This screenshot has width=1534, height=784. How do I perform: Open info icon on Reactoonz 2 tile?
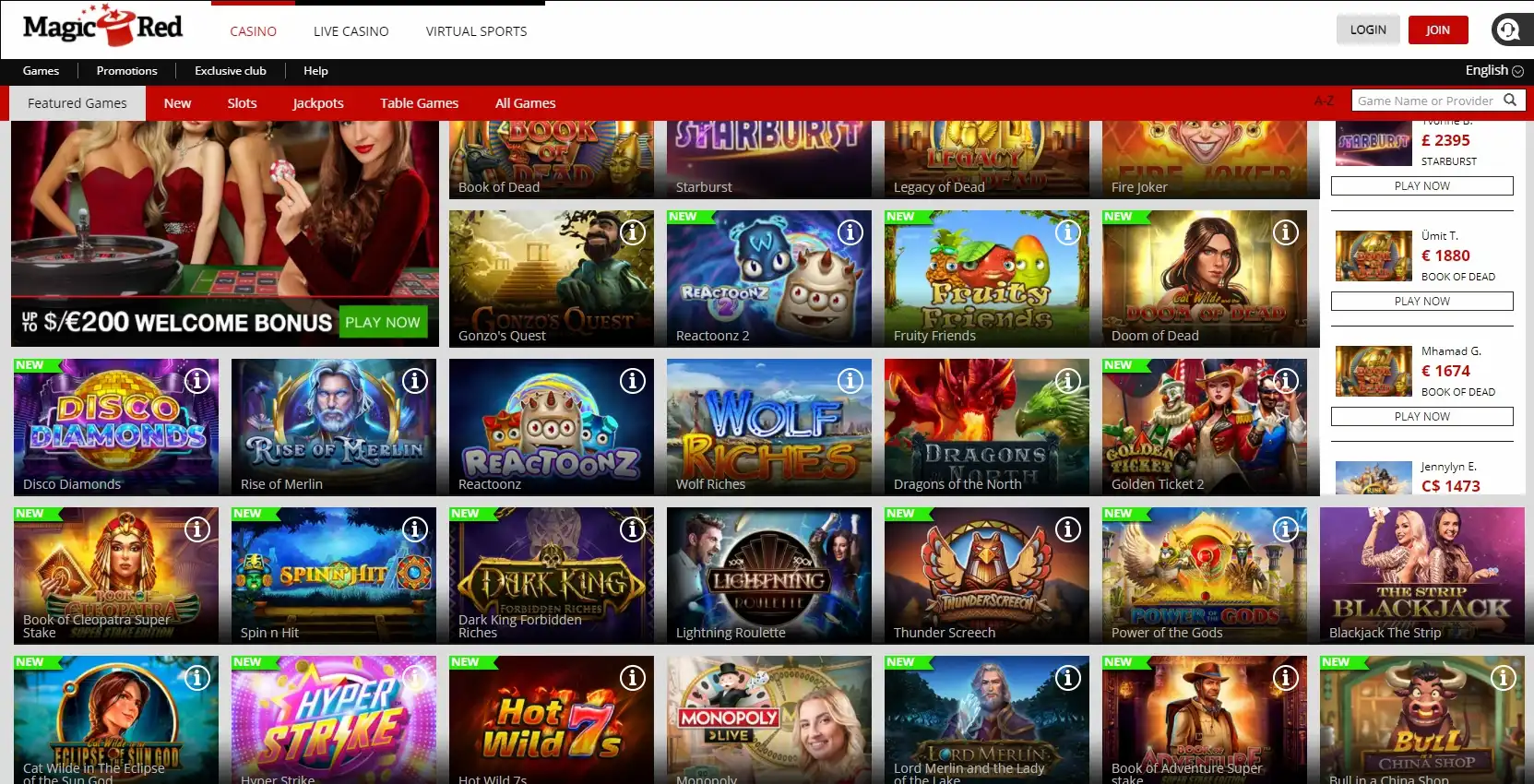(x=850, y=232)
